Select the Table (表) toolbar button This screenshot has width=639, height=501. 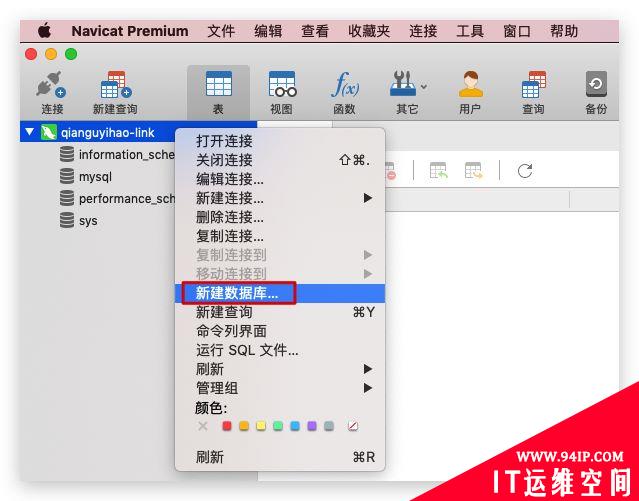(218, 92)
